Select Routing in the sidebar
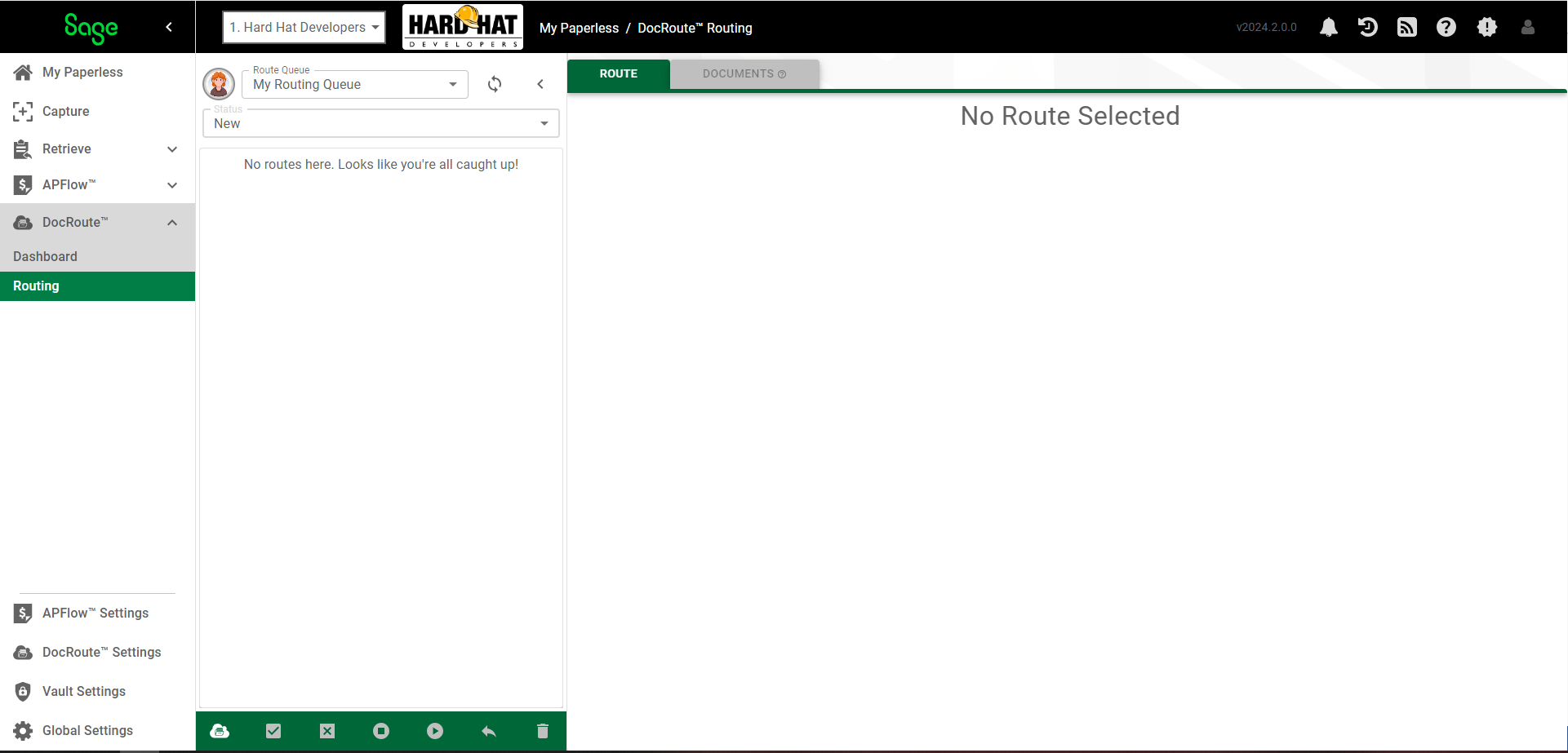1568x753 pixels. coord(97,286)
